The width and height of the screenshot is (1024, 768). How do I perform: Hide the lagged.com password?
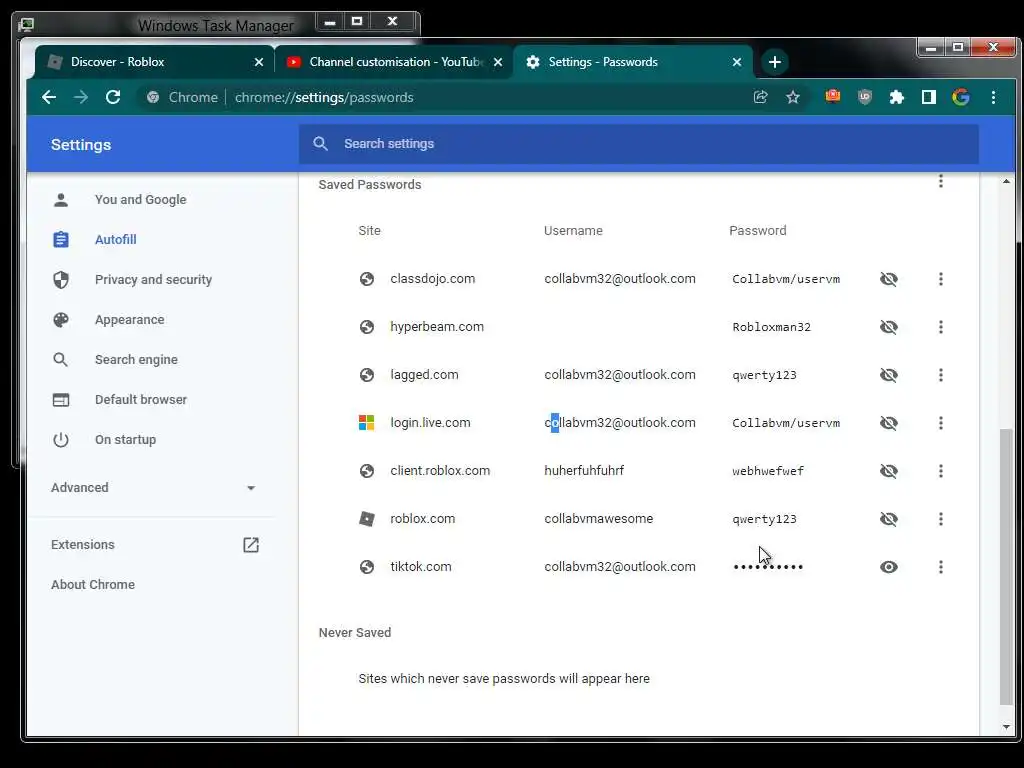click(x=888, y=375)
